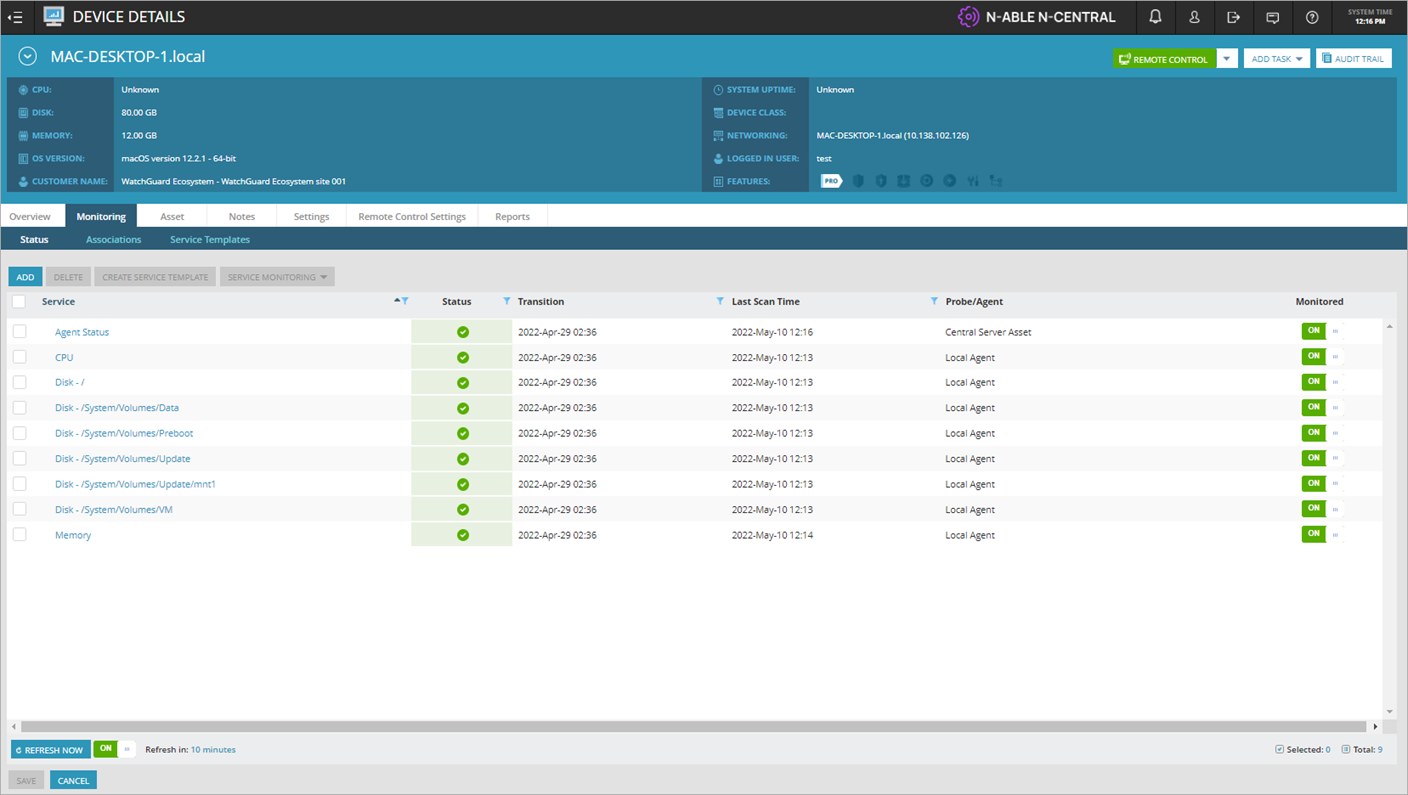The width and height of the screenshot is (1408, 795).
Task: Collapse the navigation with the hamburger icon
Action: pyautogui.click(x=15, y=17)
